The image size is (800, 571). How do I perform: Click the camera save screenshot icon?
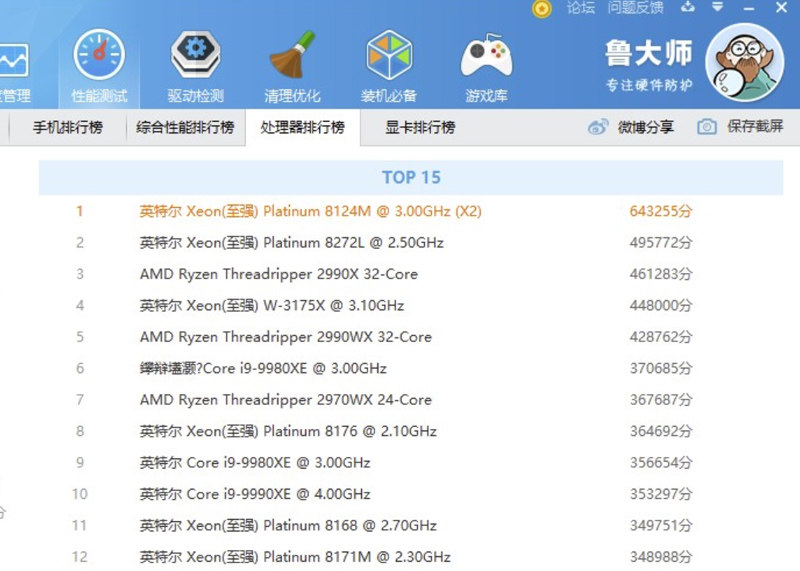point(707,127)
